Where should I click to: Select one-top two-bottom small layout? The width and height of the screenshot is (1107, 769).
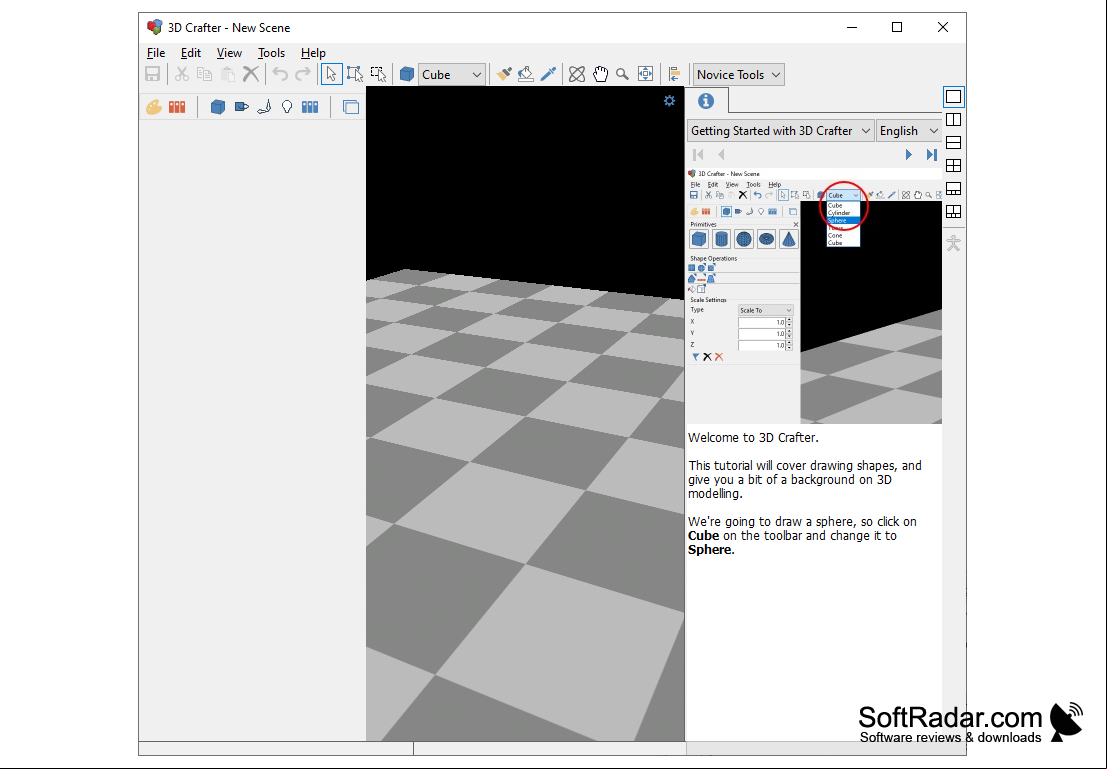[953, 189]
